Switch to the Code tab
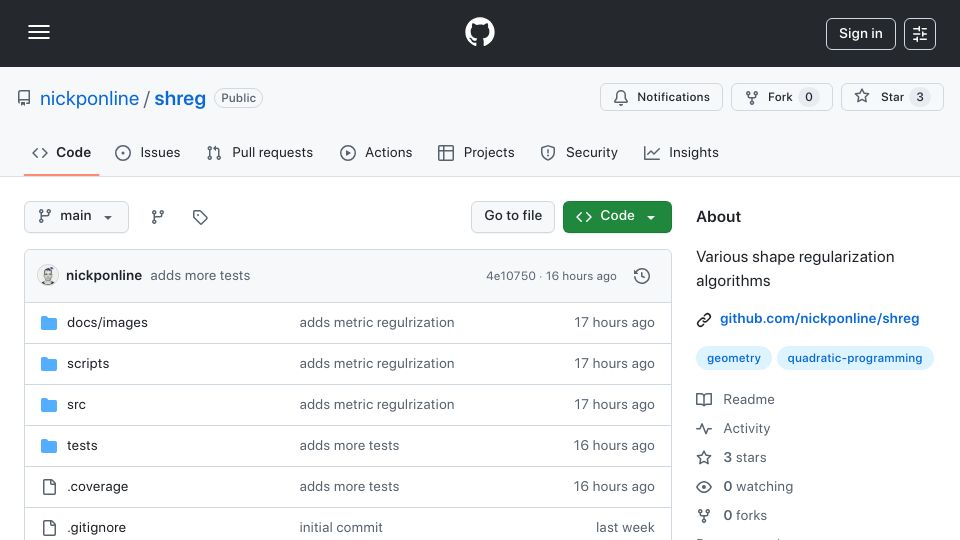 click(61, 152)
